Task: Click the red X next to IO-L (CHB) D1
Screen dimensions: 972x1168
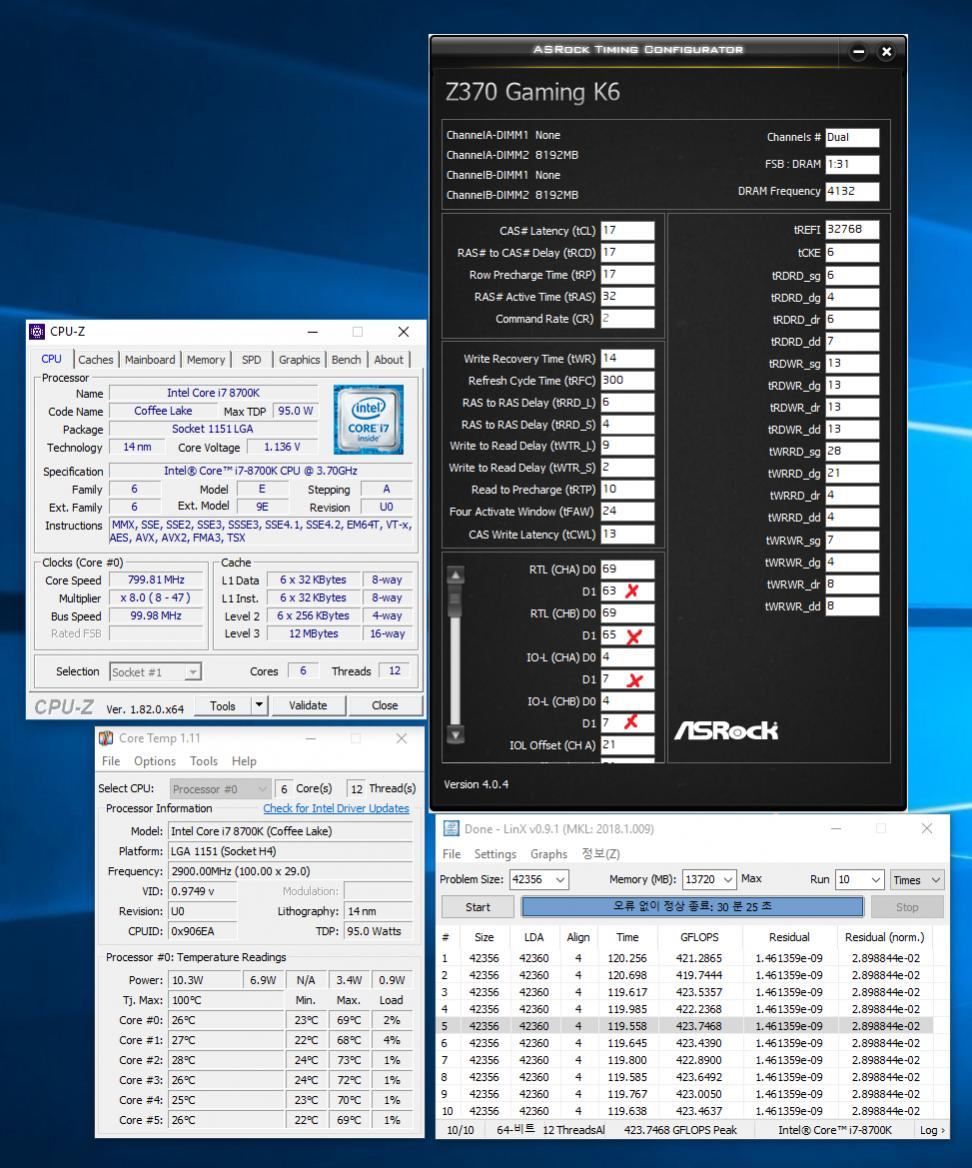Action: coord(631,722)
